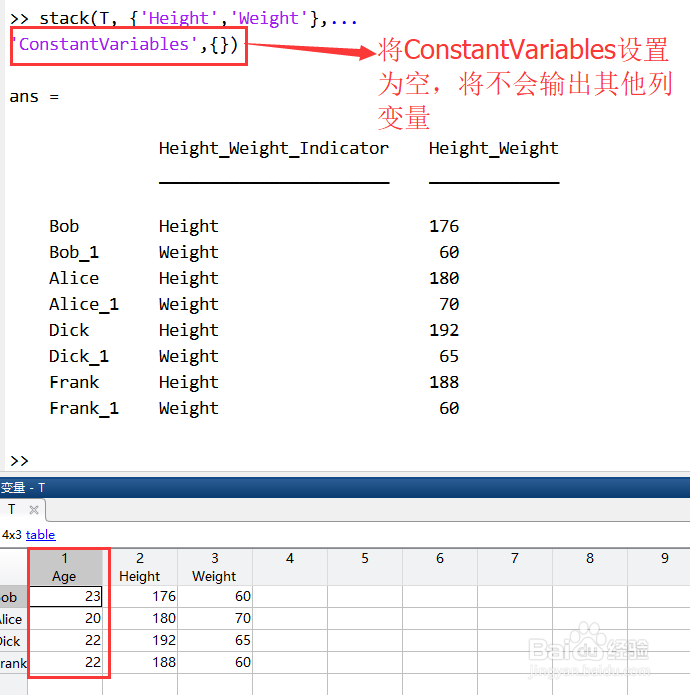Close the T variable tab
Viewport: 690px width, 695px height.
click(34, 510)
